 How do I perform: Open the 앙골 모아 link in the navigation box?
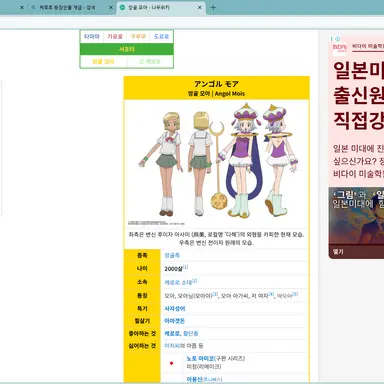tap(103, 61)
